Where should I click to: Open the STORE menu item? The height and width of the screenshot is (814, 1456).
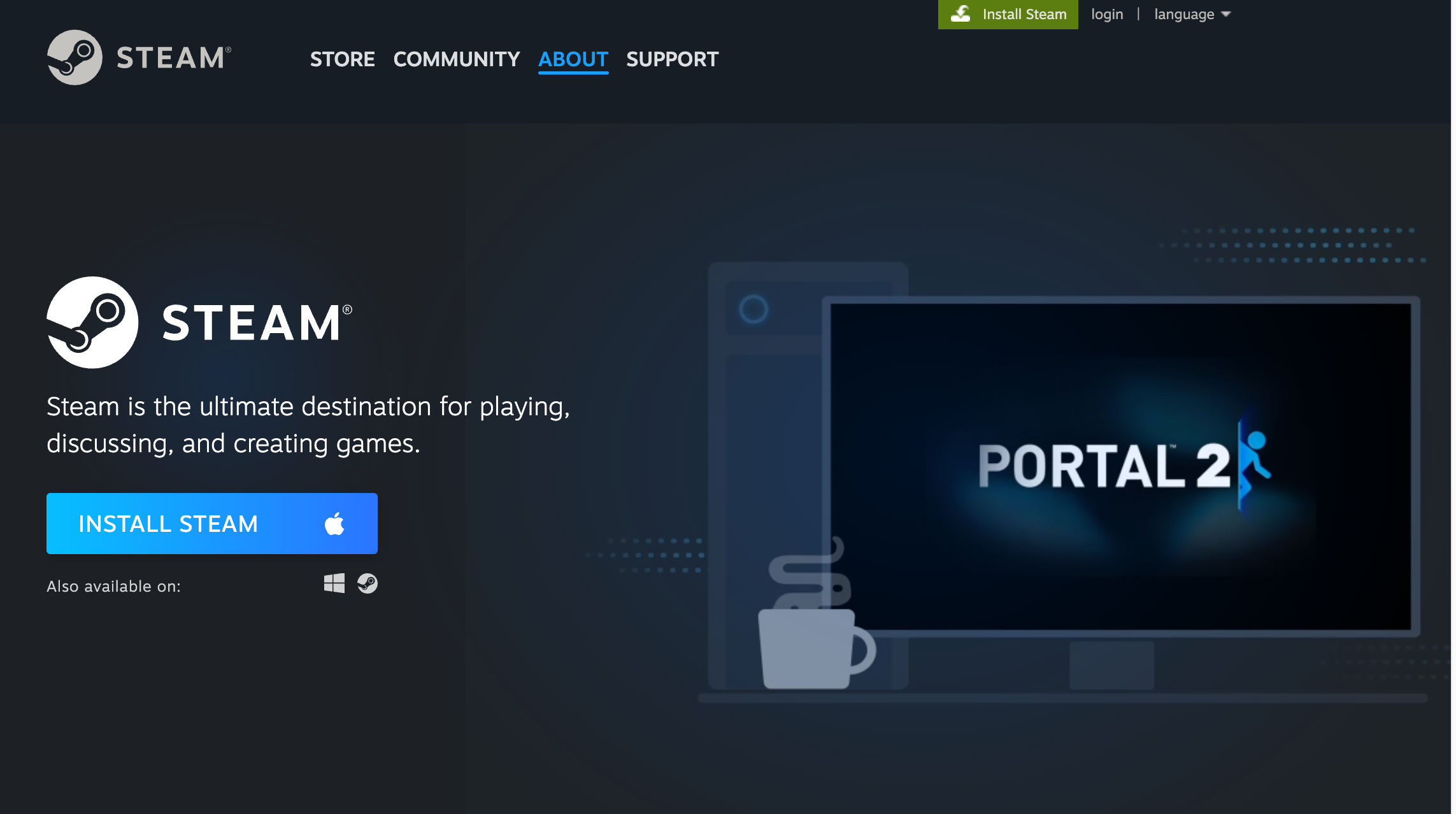pyautogui.click(x=342, y=59)
